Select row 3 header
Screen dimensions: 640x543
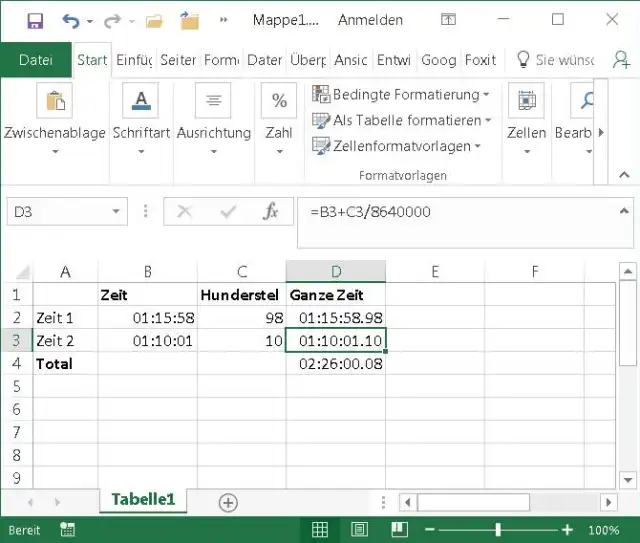(x=16, y=340)
